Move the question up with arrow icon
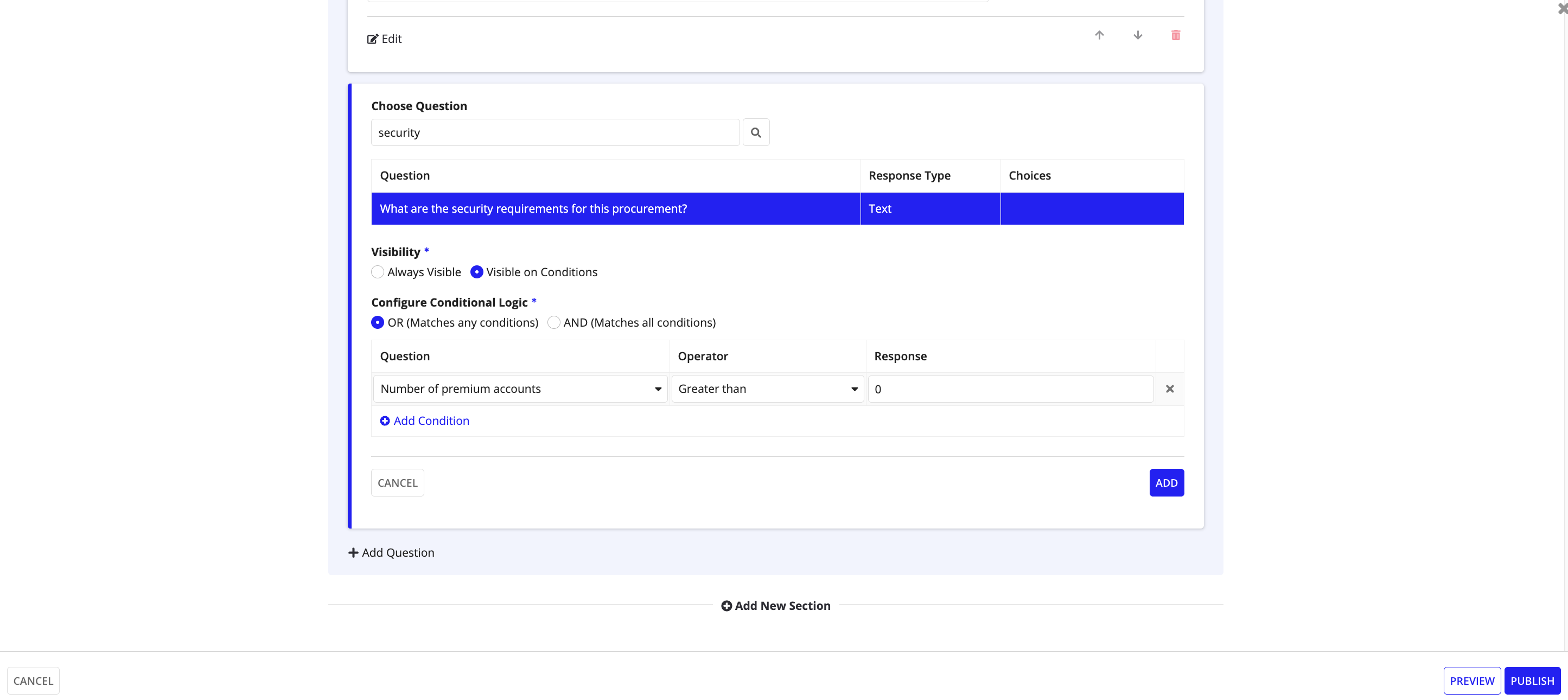 1099,35
